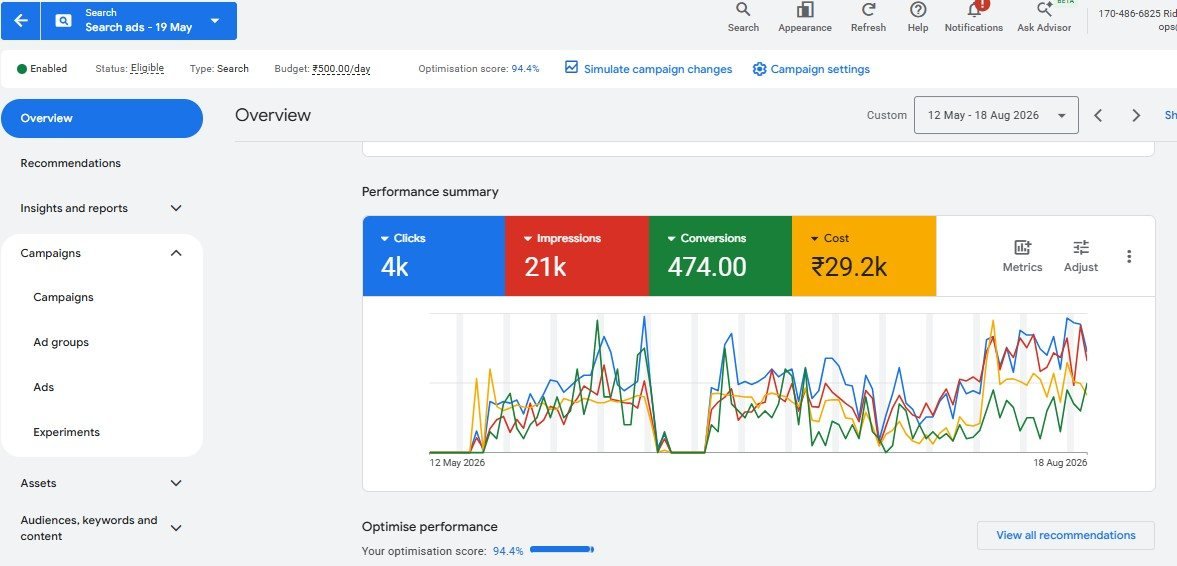Open the Cost metric dropdown
The height and width of the screenshot is (566, 1177).
point(829,238)
